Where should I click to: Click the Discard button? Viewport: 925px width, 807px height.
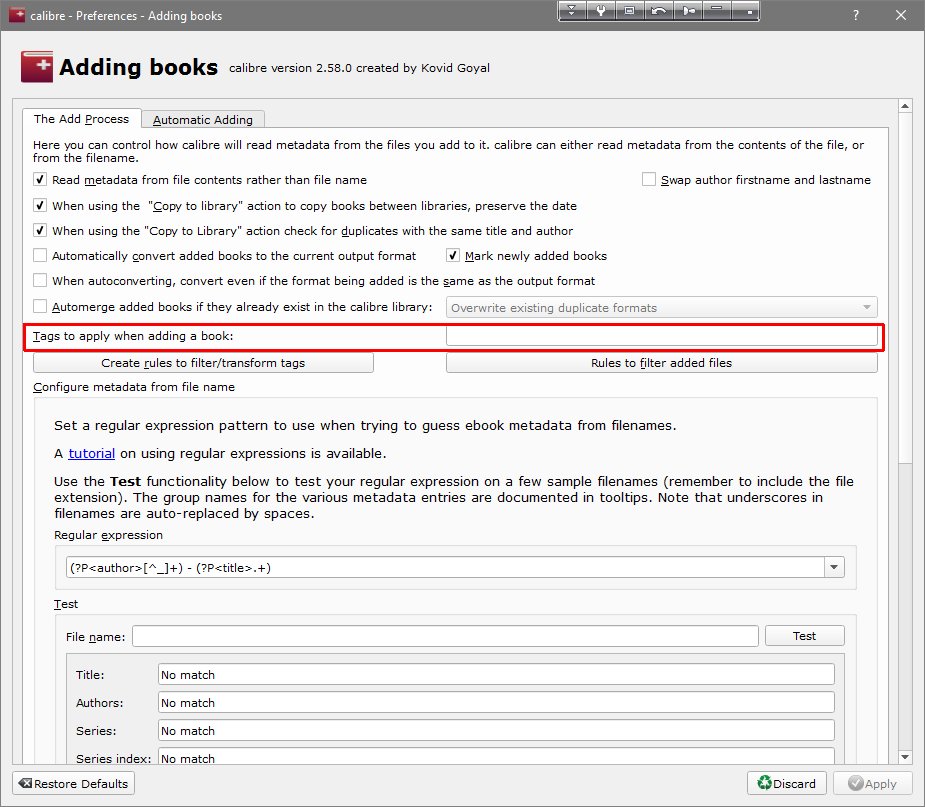(786, 783)
